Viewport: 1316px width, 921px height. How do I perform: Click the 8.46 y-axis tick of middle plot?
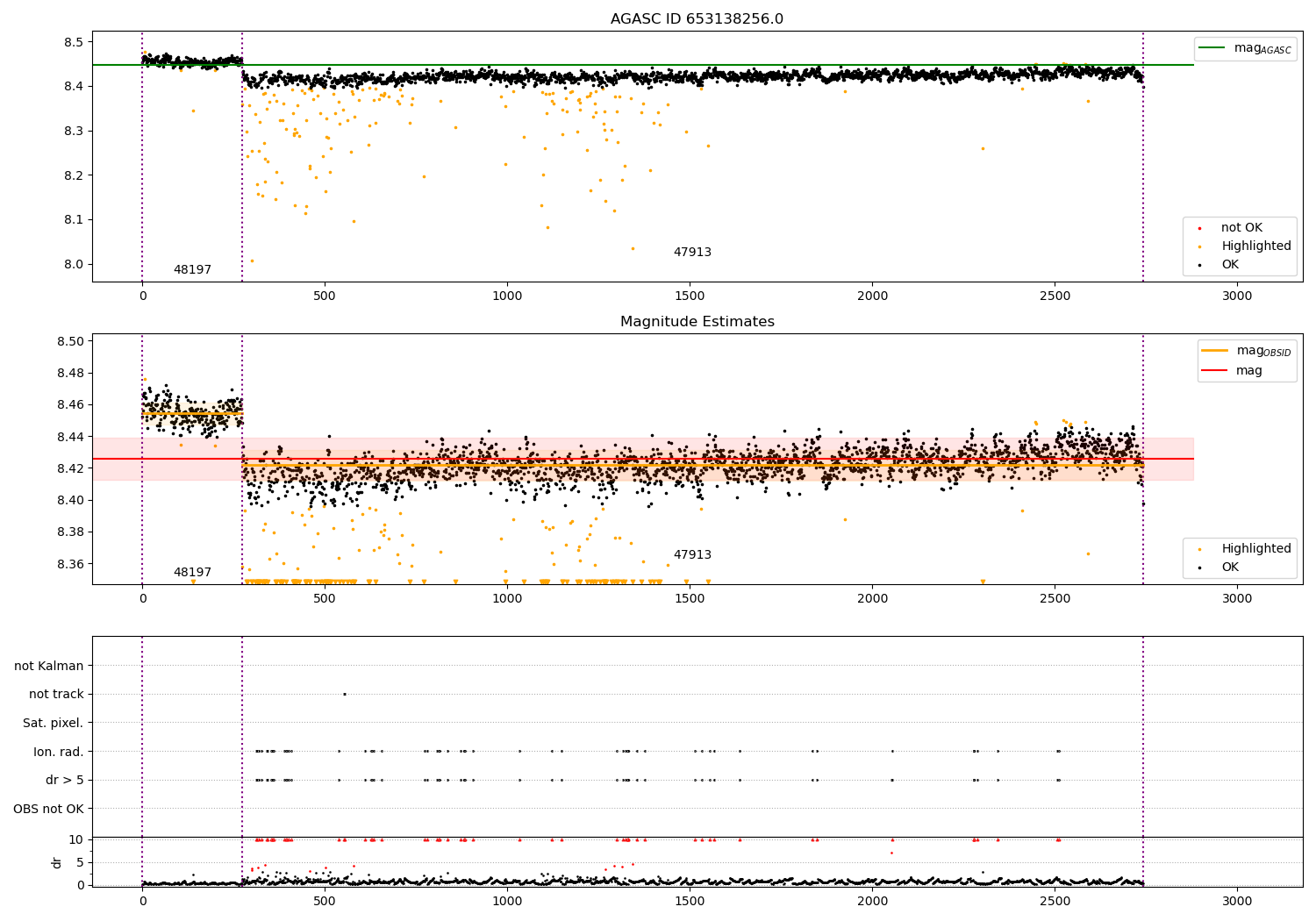point(70,405)
